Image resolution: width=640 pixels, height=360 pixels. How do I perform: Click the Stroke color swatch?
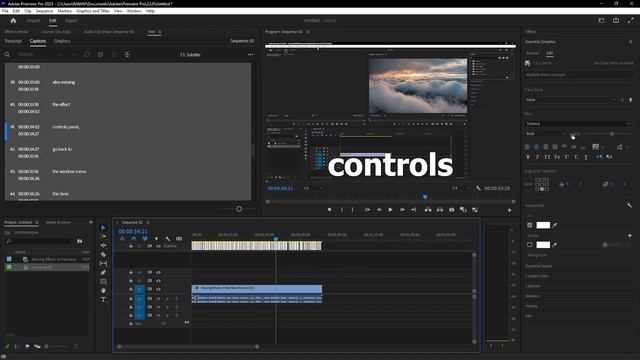coord(543,244)
